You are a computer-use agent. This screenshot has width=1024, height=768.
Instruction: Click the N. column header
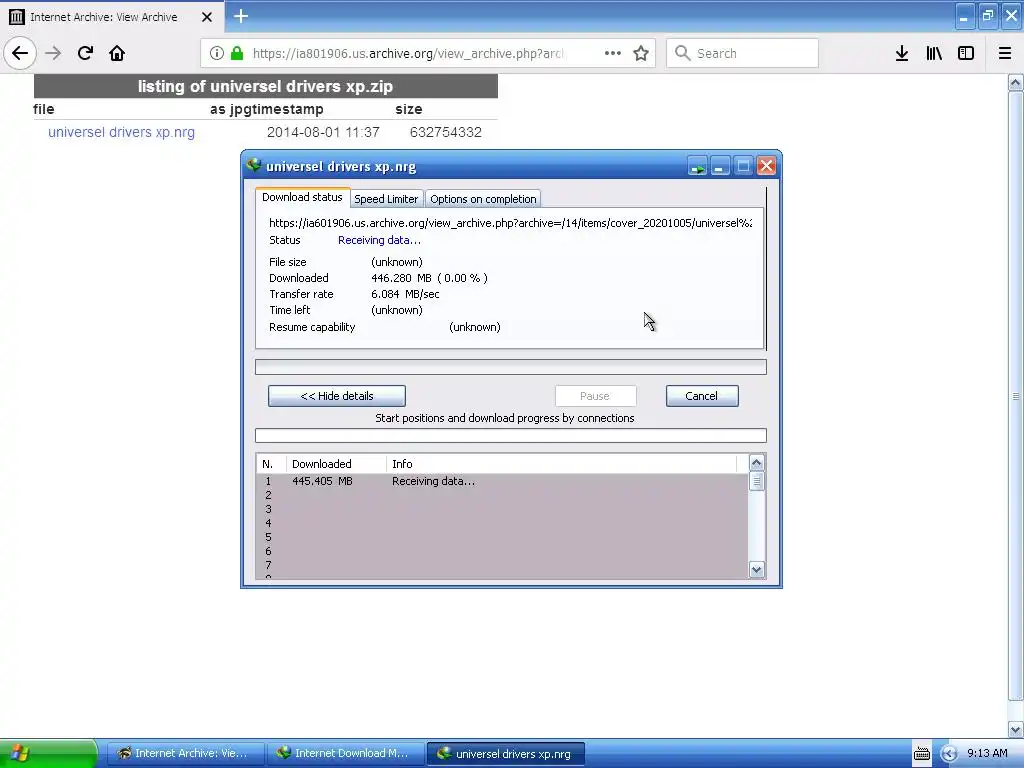point(272,464)
